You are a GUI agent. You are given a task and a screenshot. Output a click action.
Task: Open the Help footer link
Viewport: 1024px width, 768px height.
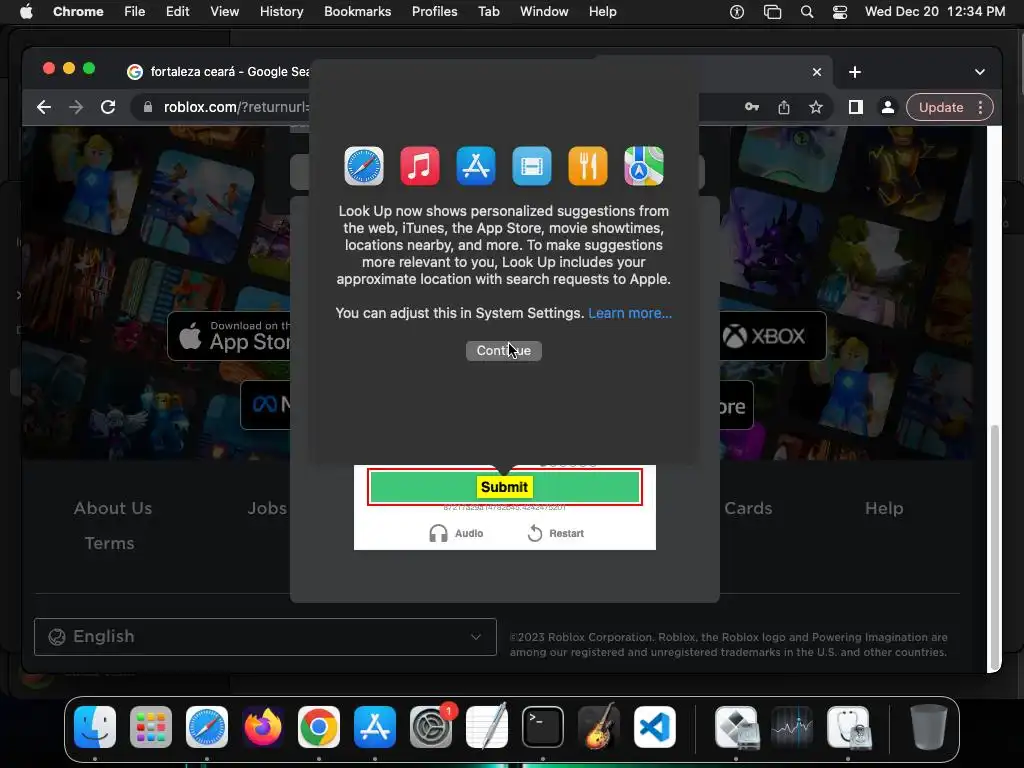pos(884,508)
